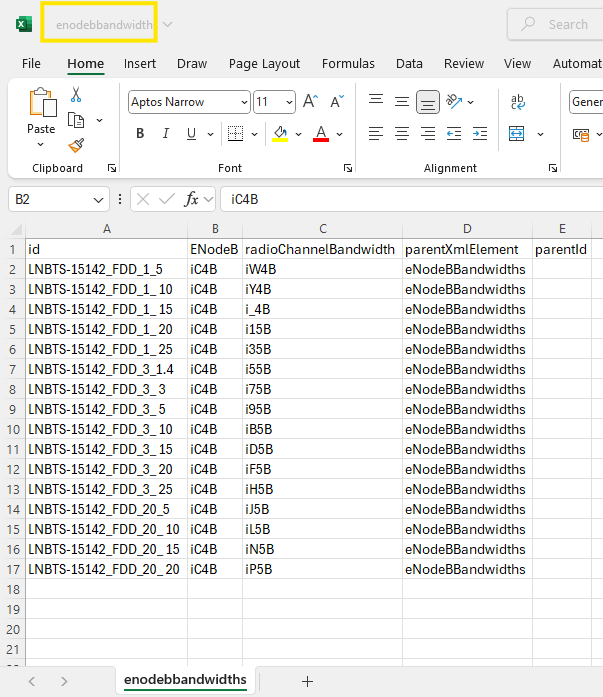
Task: Click the Merge & Center icon
Action: (x=517, y=134)
